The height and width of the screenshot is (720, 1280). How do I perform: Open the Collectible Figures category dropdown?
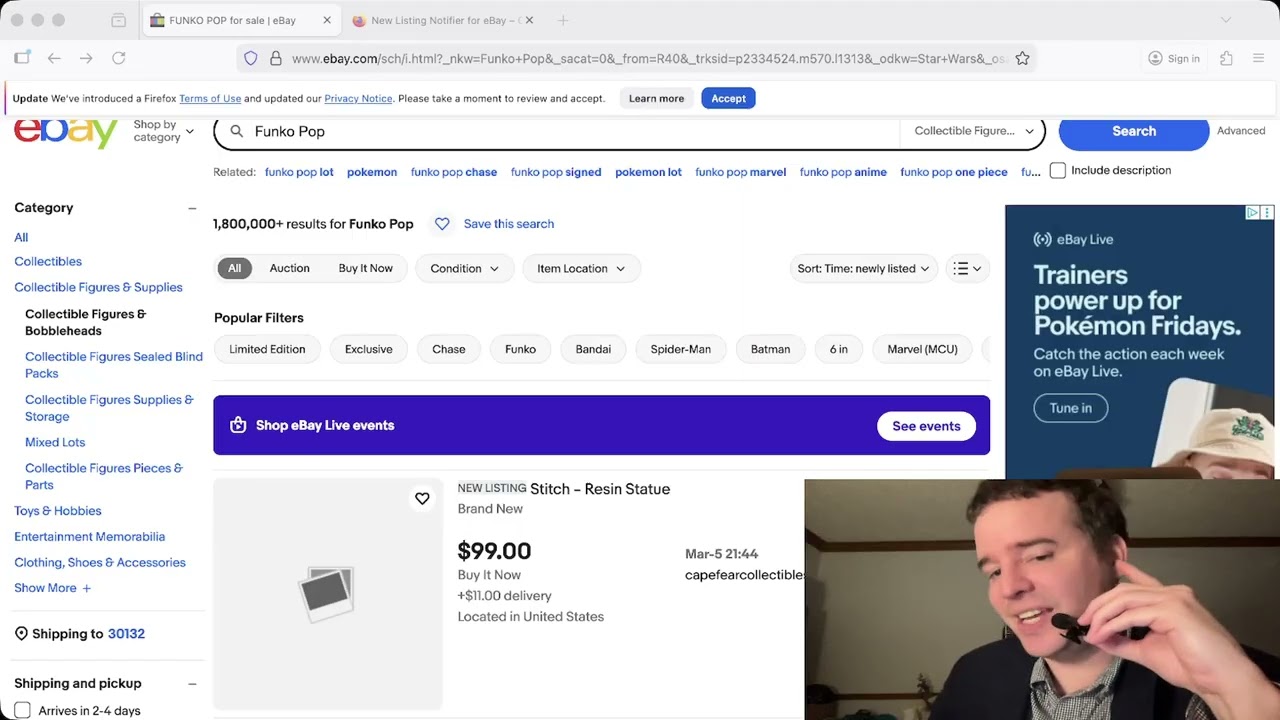973,131
